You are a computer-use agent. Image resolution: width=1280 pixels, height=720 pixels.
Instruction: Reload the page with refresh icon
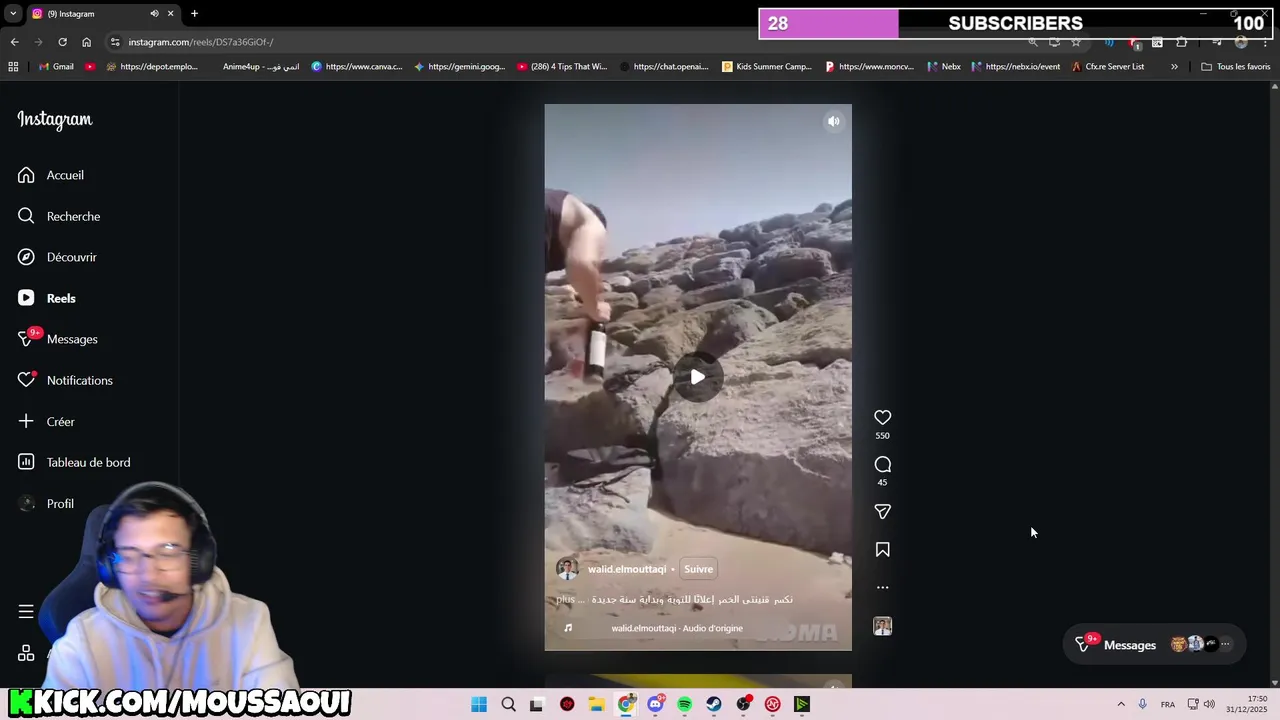pyautogui.click(x=62, y=42)
